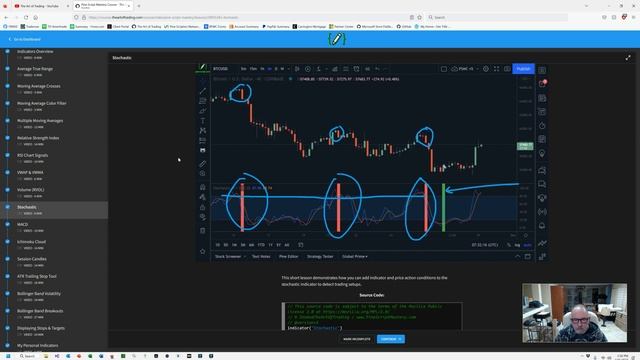Toggle the log scale option

517,245
